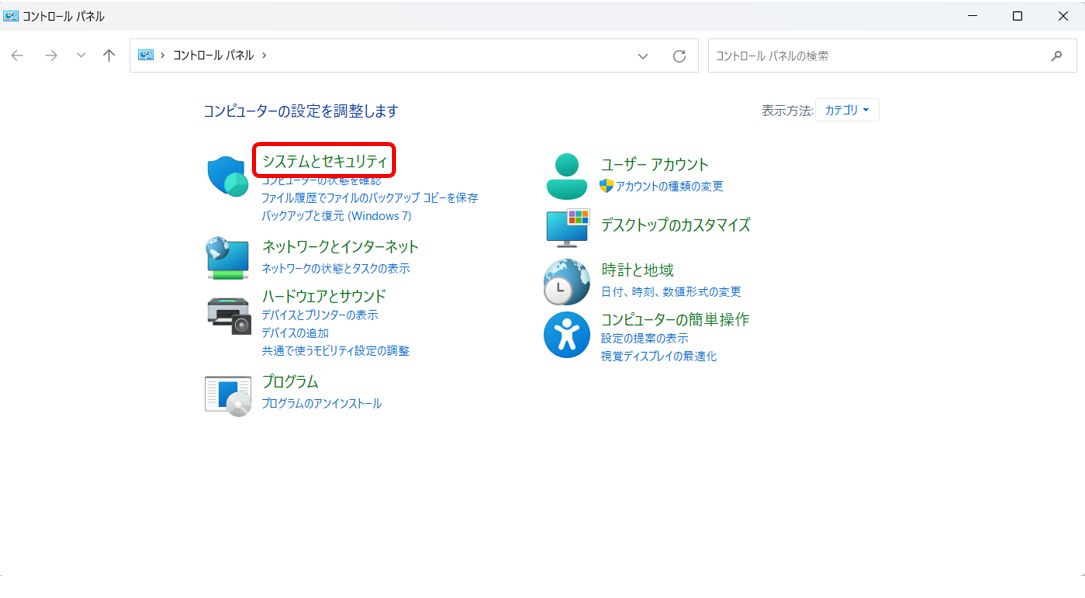Click the User Accounts person icon
Viewport: 1085px width, 598px height.
567,176
